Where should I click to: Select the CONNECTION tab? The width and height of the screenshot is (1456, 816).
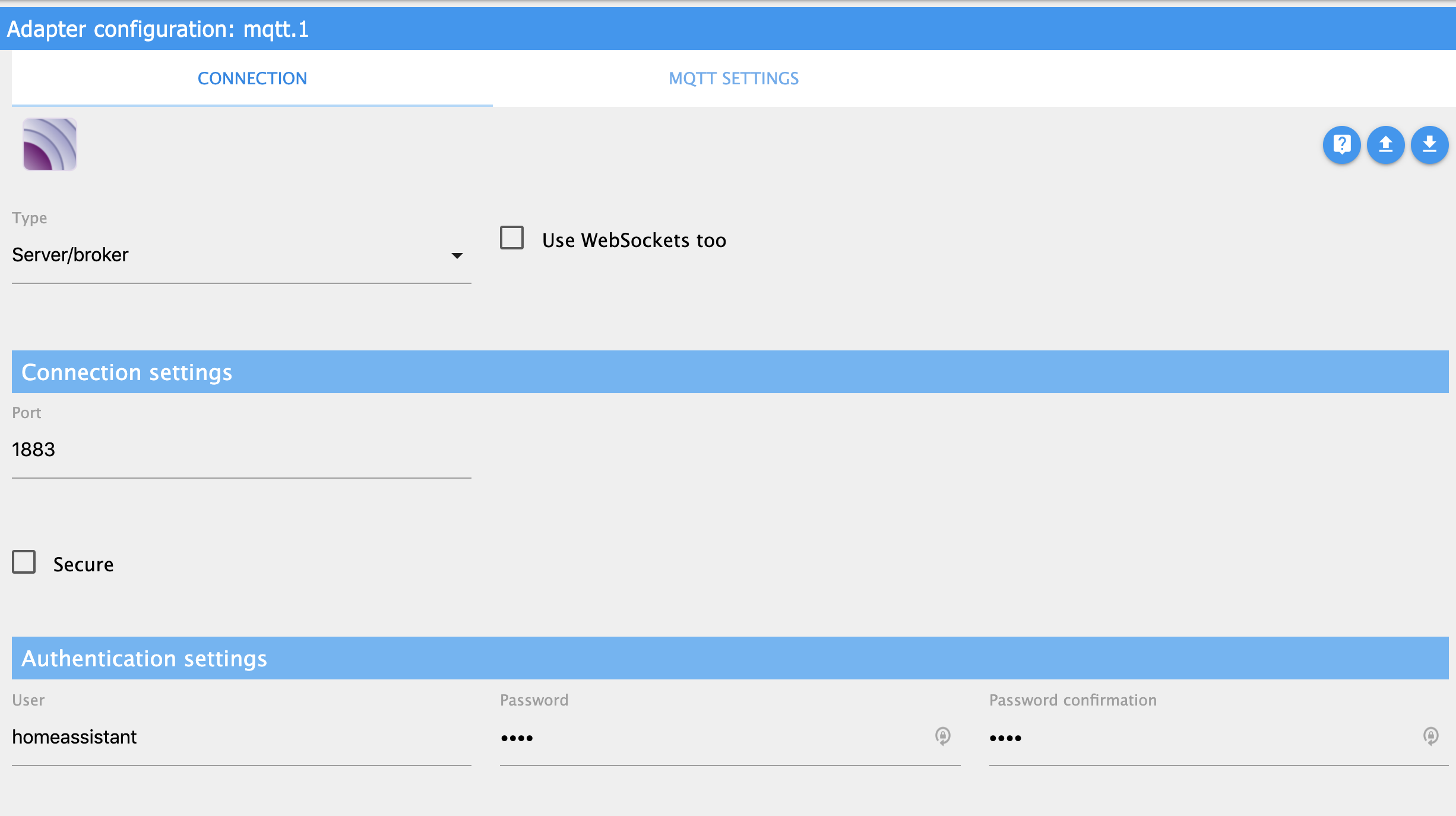252,78
